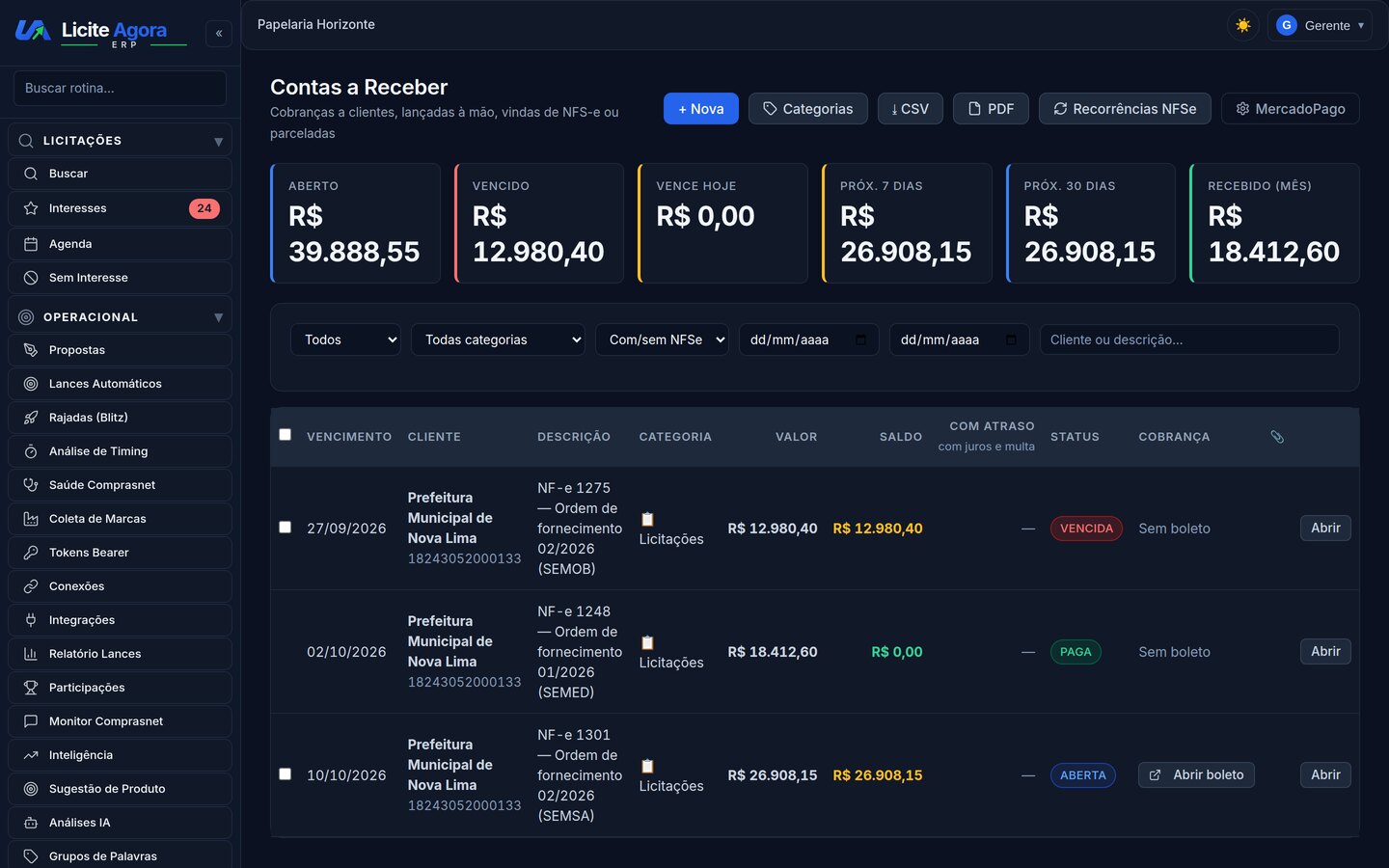Click the chat icon for Monitor Comprasnet
The height and width of the screenshot is (868, 1389).
tap(31, 721)
